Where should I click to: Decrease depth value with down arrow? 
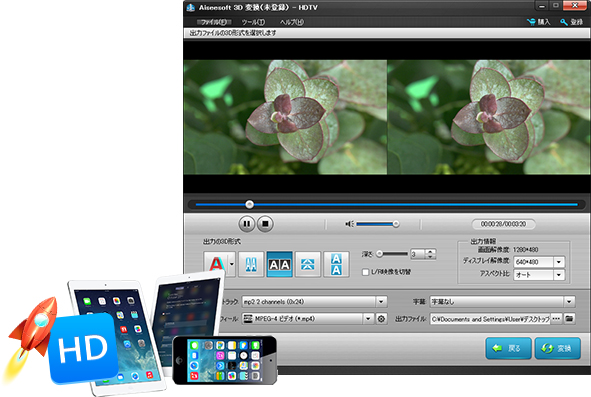[430, 257]
